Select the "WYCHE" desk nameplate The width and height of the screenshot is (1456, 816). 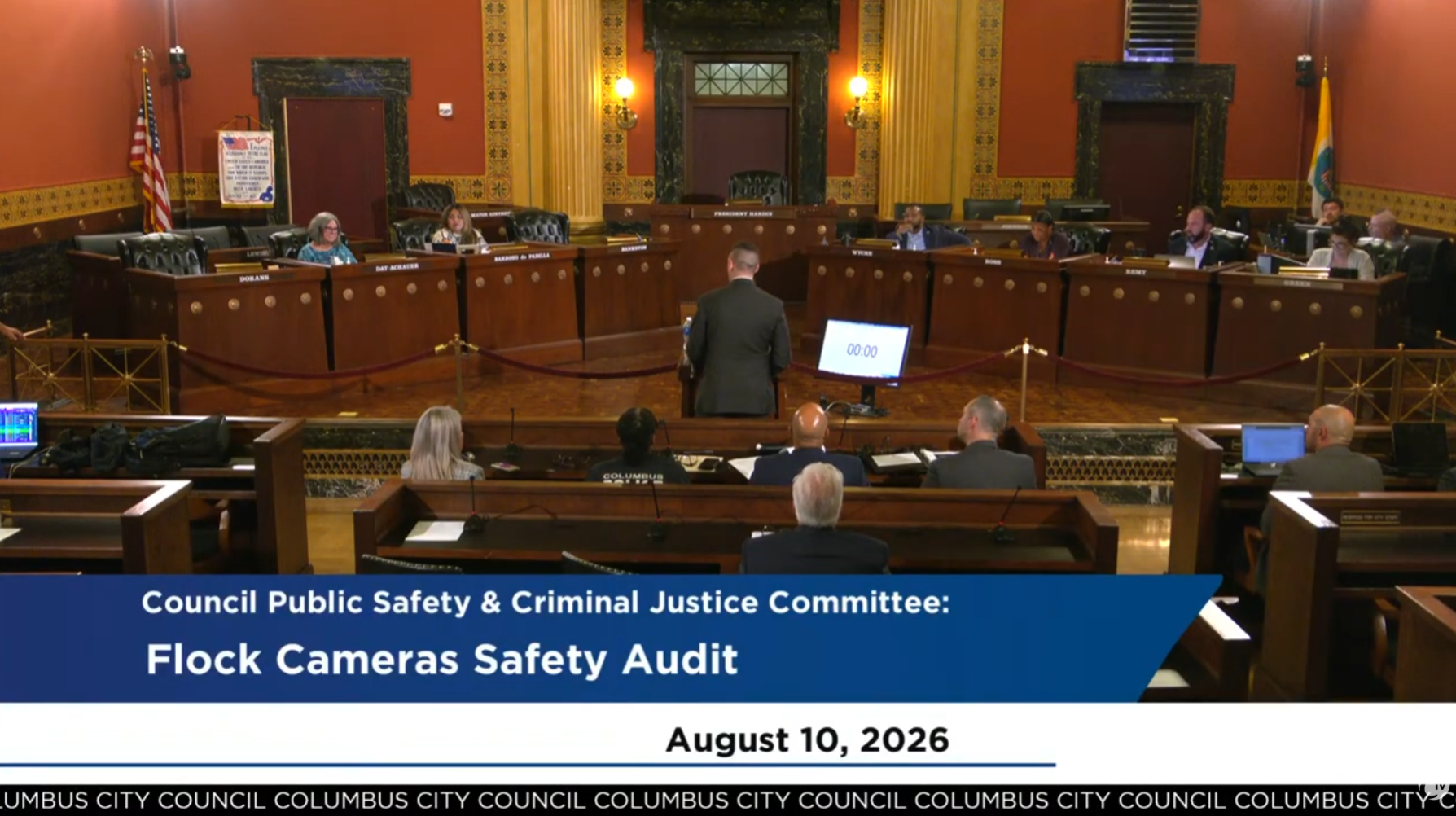tap(862, 253)
